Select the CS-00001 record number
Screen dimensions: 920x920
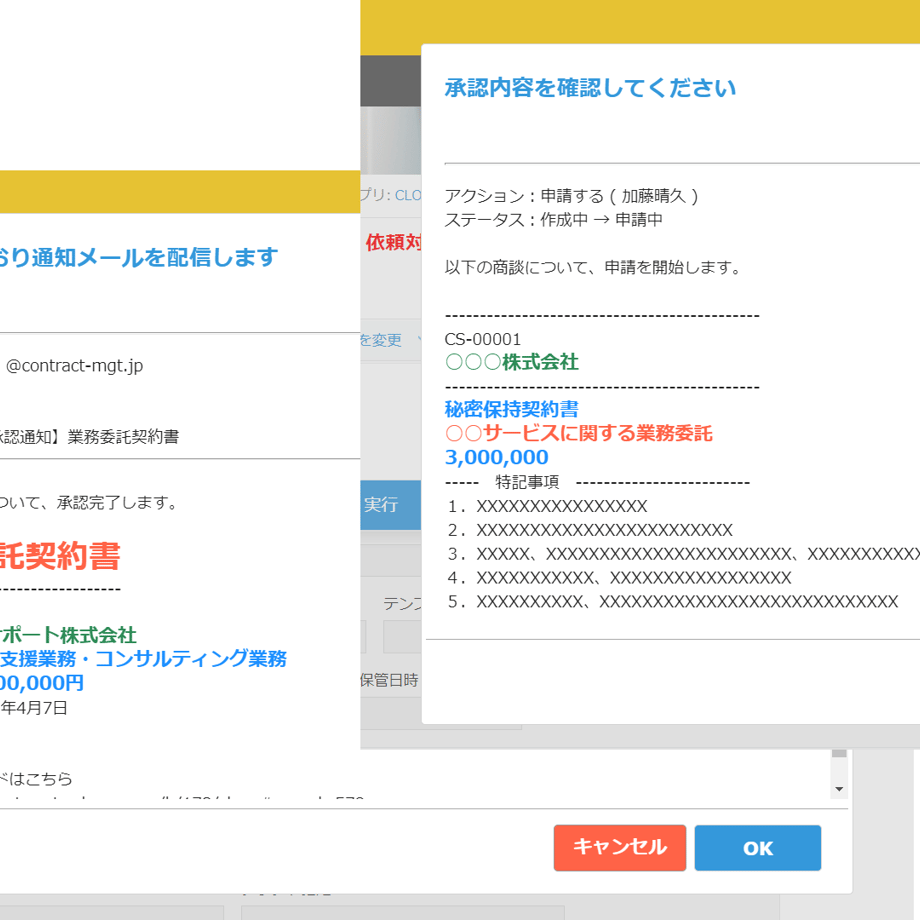[x=482, y=339]
